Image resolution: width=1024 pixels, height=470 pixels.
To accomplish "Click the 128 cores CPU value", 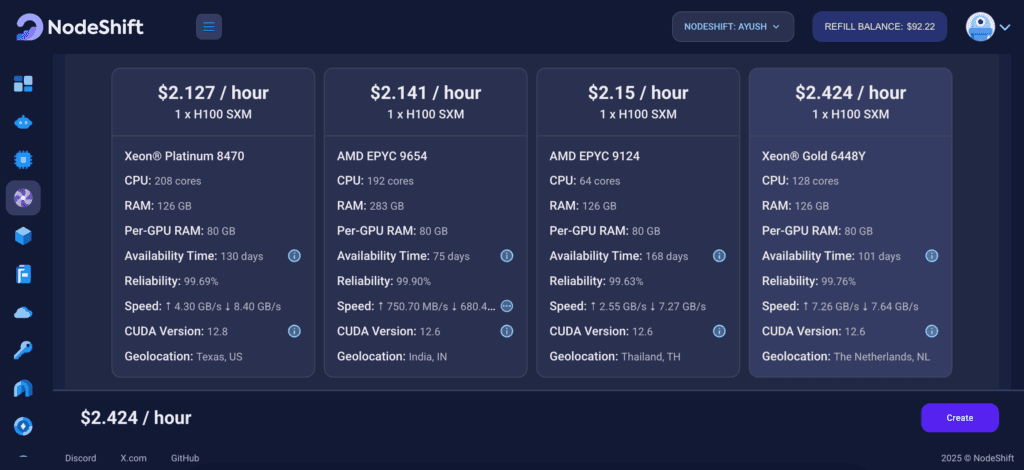I will 815,181.
